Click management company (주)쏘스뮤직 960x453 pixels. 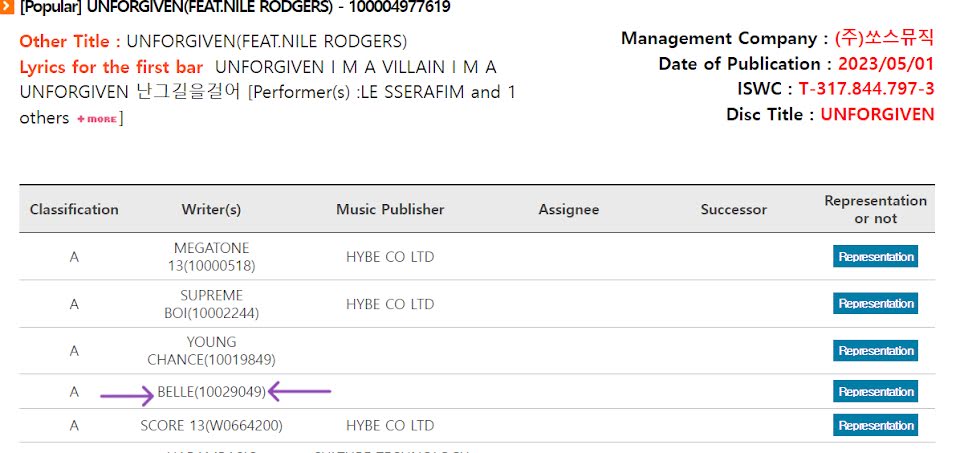(885, 38)
